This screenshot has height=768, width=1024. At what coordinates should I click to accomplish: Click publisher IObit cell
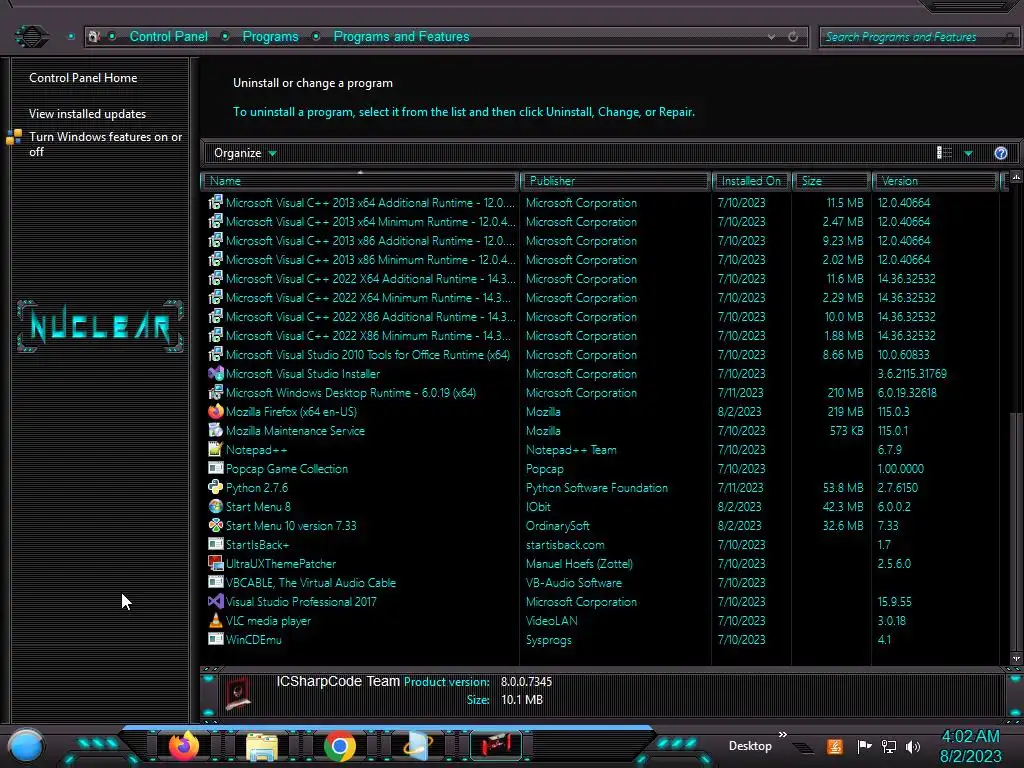click(x=538, y=506)
